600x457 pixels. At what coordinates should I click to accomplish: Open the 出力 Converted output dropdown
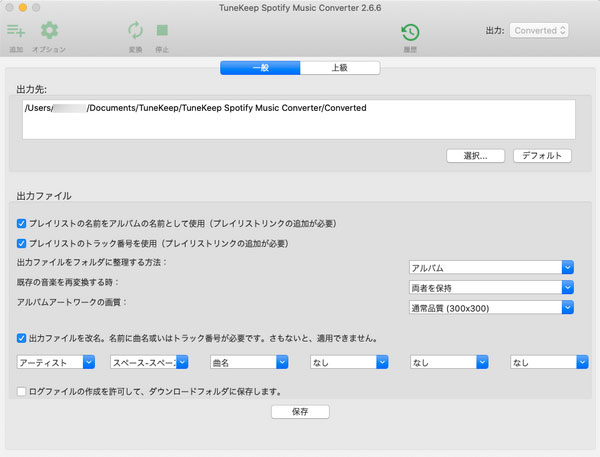point(539,31)
